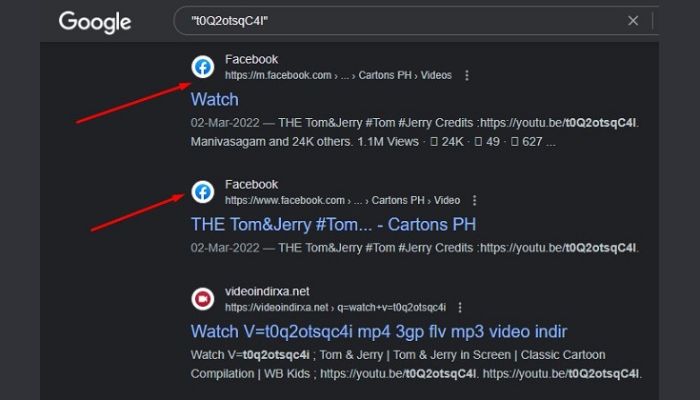
Task: Click "02-Mar-2022" date under Watch result
Action: coord(225,123)
